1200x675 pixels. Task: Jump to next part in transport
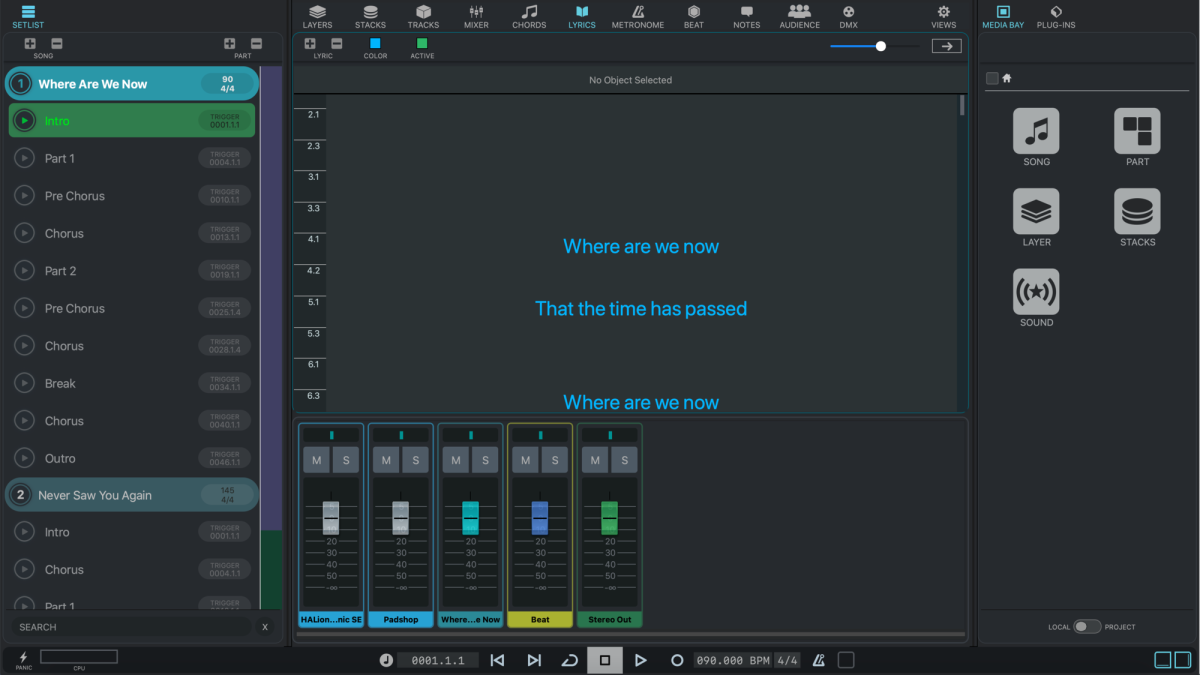(534, 660)
